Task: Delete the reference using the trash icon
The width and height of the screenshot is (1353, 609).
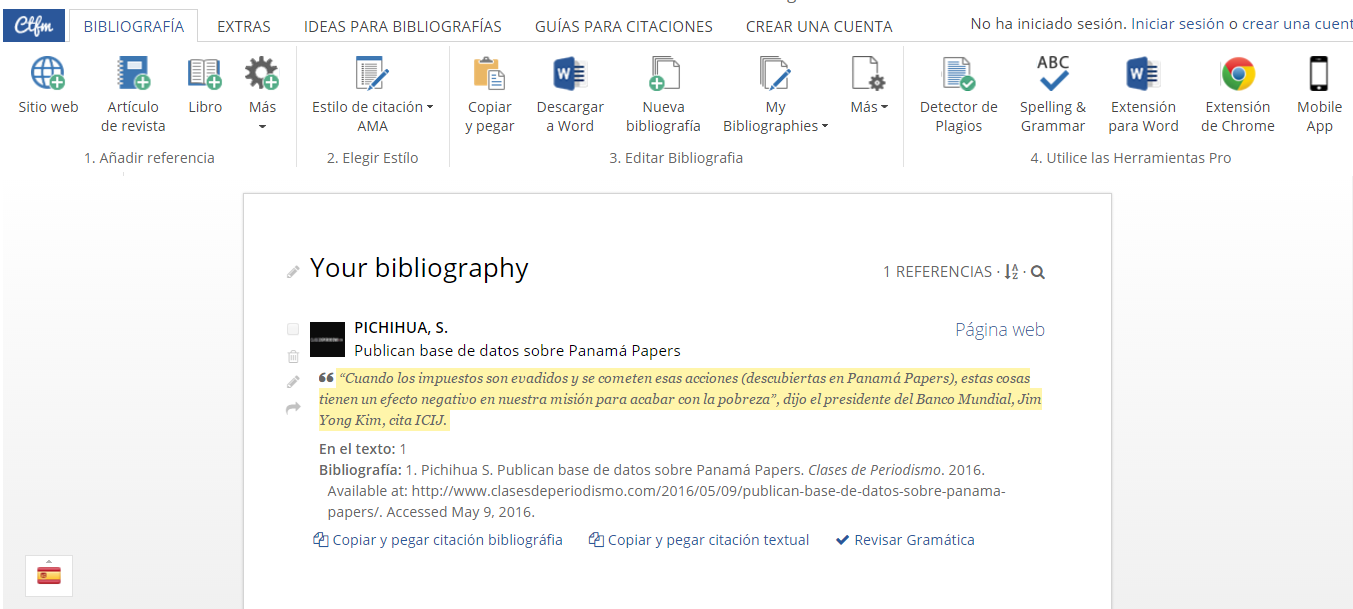Action: (293, 356)
